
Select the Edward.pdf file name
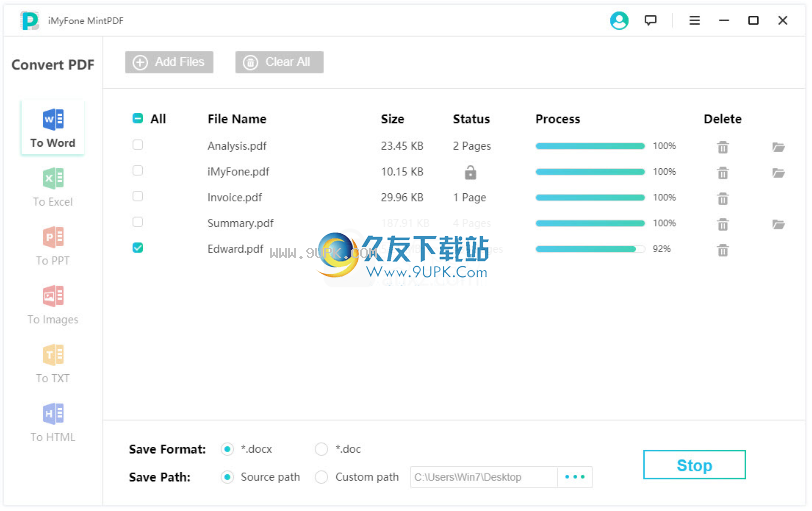(236, 249)
